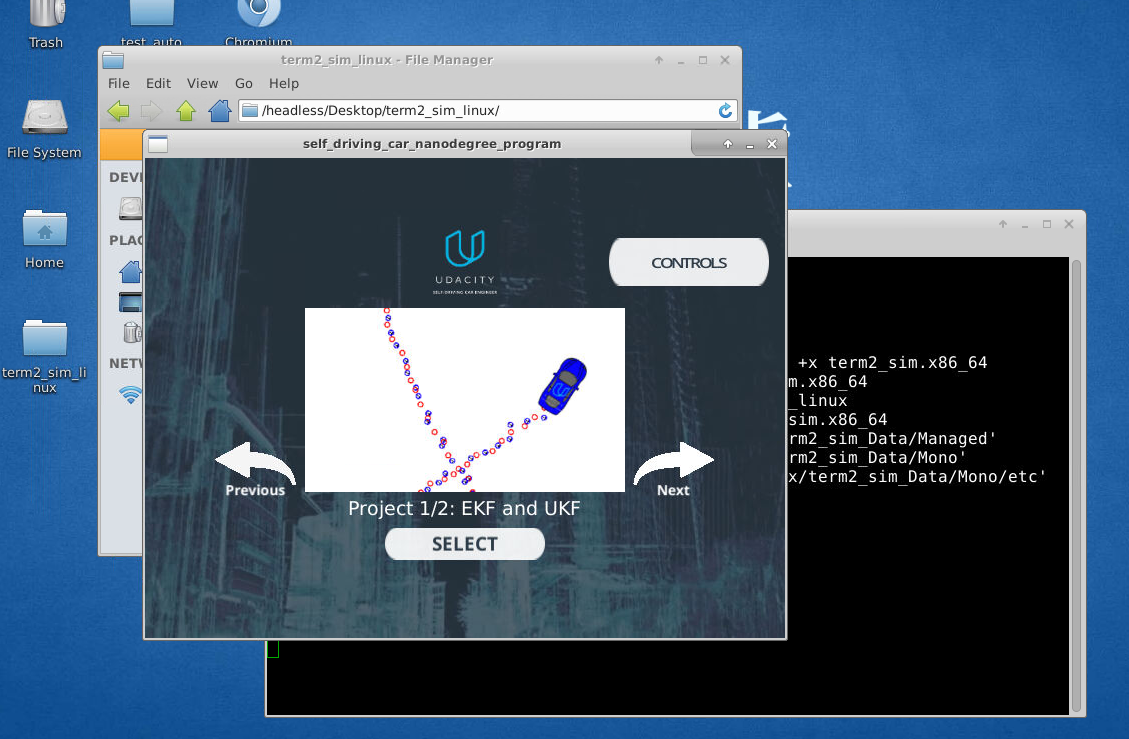Click the Udacity logo in simulator
The height and width of the screenshot is (739, 1129).
tap(465, 262)
